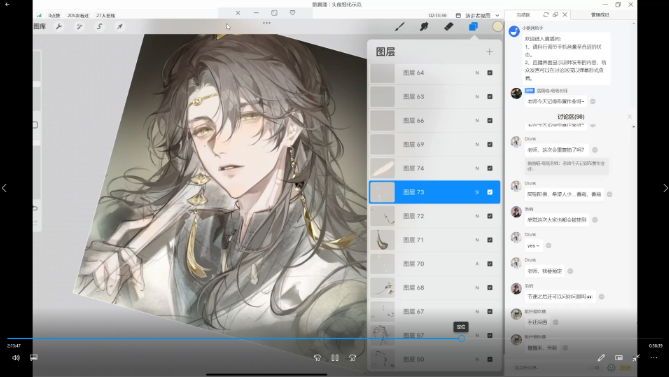Switch to the right-hand tab of chat panel

click(600, 15)
